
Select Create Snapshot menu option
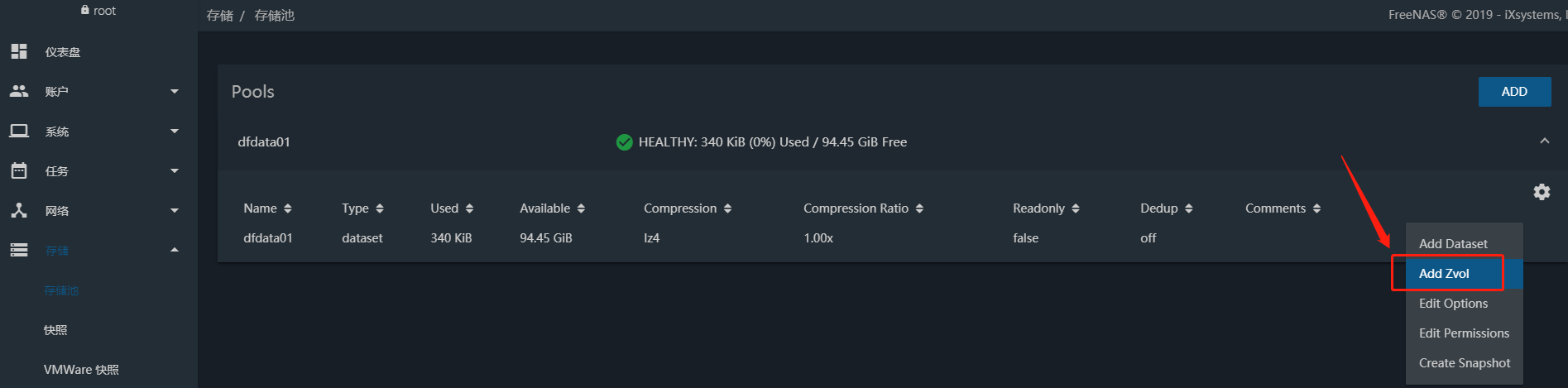tap(1464, 363)
